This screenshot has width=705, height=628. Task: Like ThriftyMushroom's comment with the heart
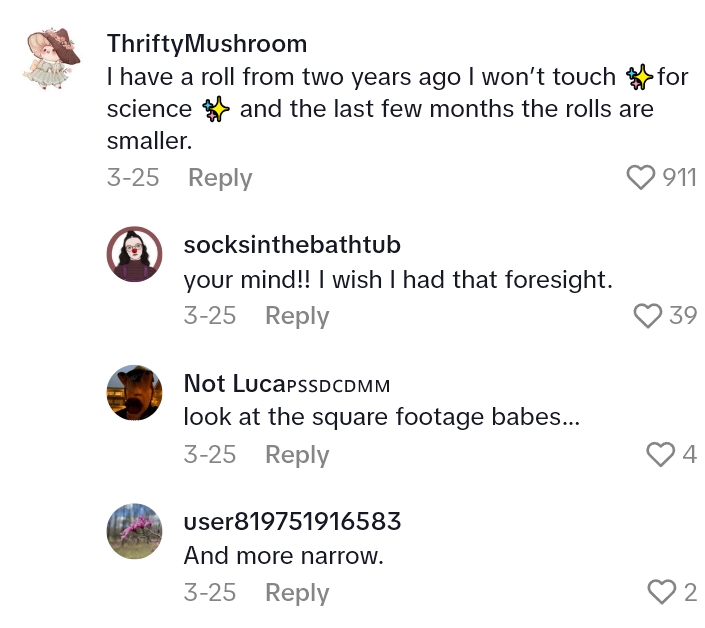[640, 178]
